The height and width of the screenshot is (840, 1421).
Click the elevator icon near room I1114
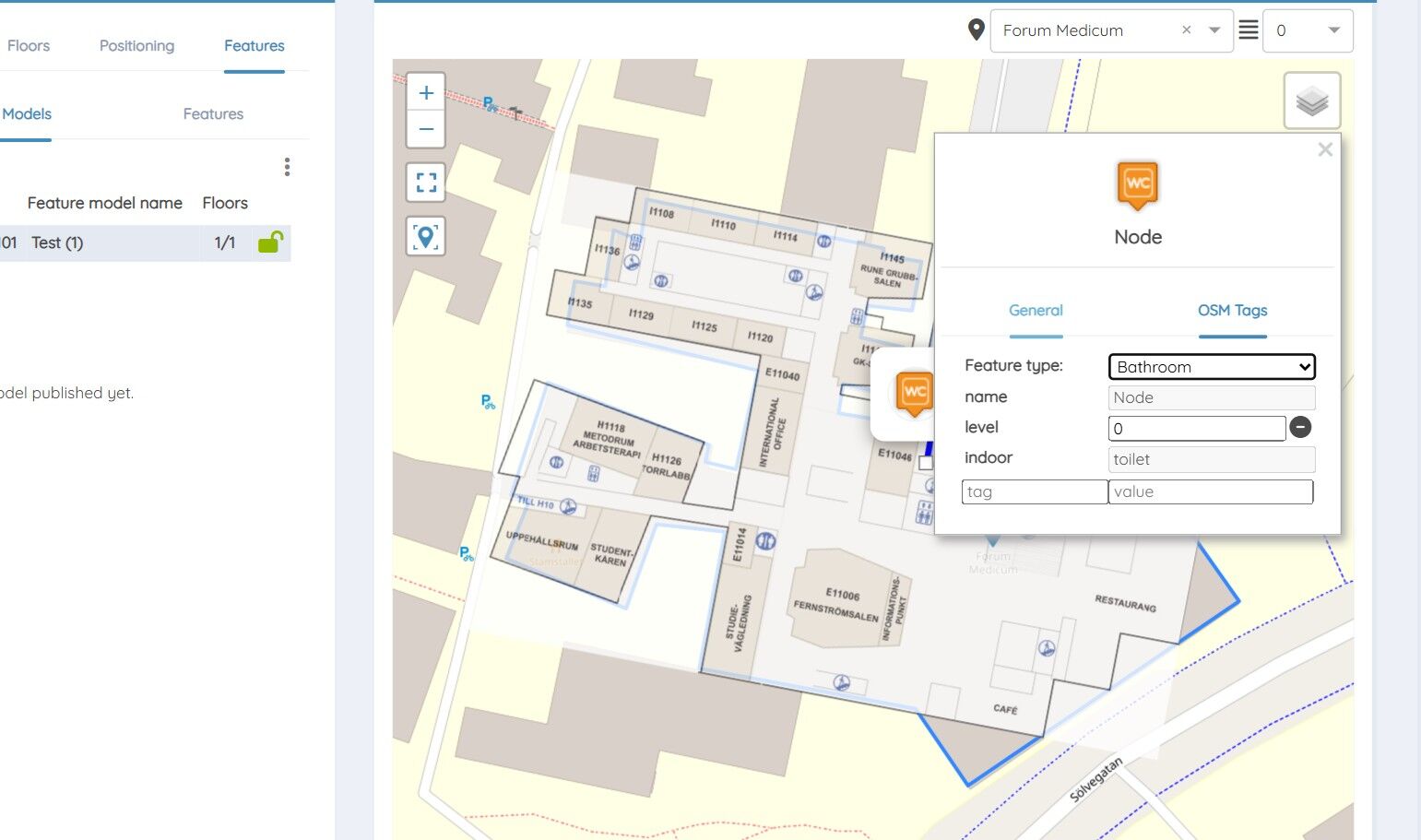tap(824, 242)
